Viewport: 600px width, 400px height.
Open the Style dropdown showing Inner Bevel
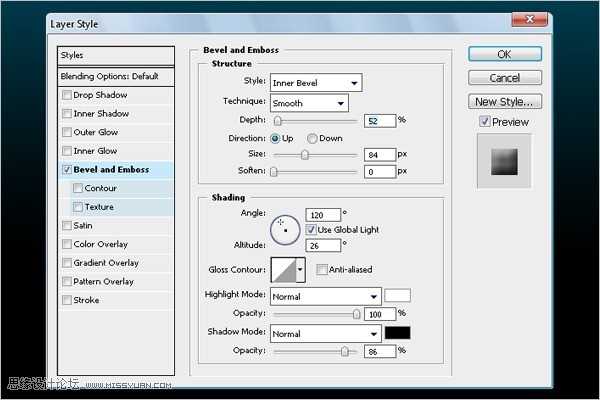[315, 82]
